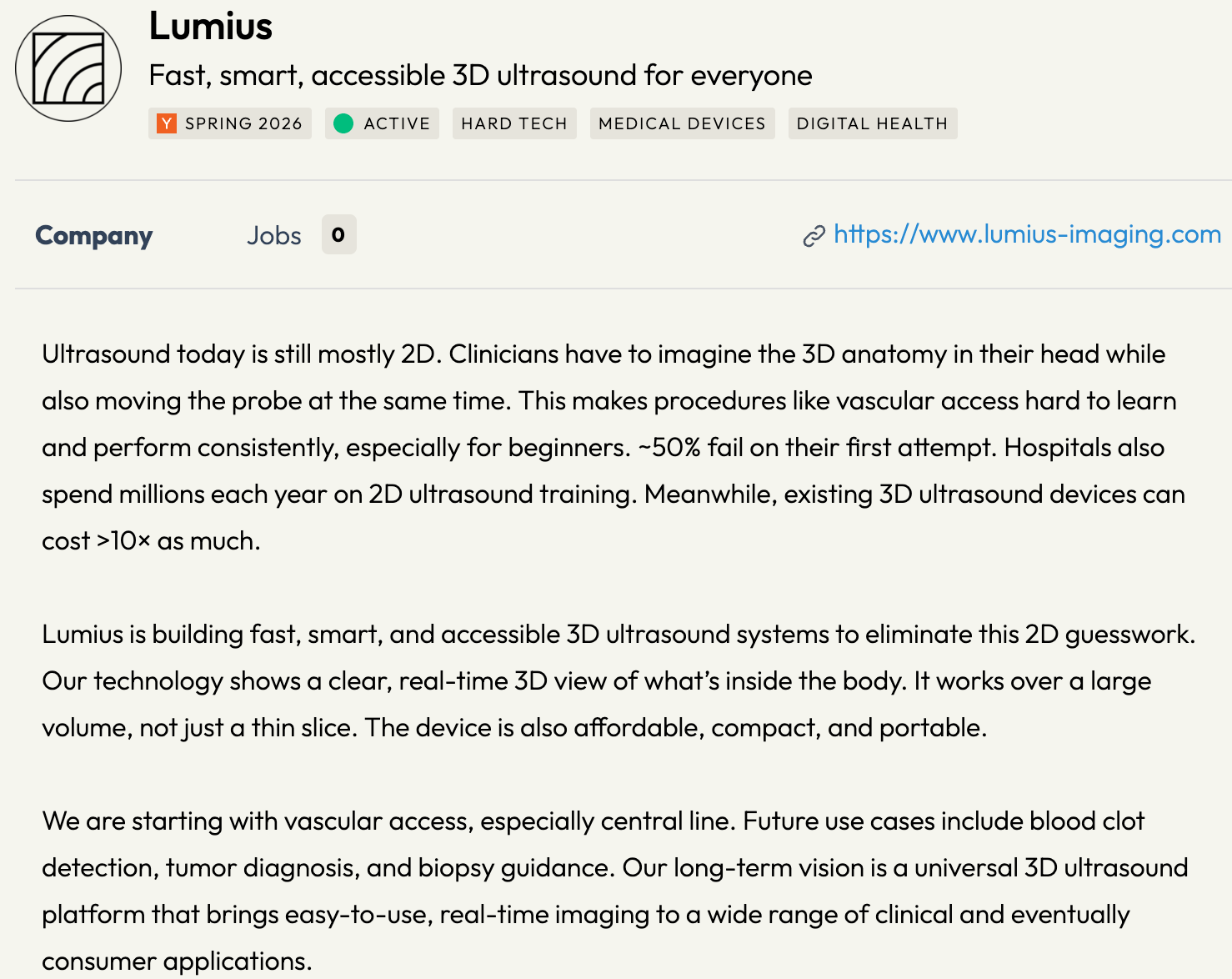1232x979 pixels.
Task: Click the link chain icon beside website
Action: point(814,237)
